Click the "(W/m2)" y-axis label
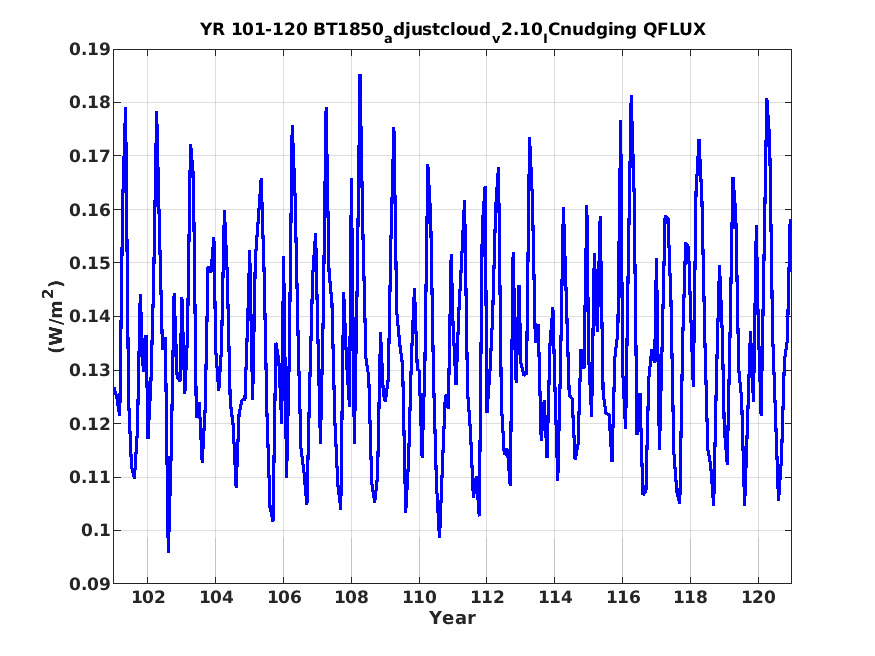 click(x=54, y=316)
